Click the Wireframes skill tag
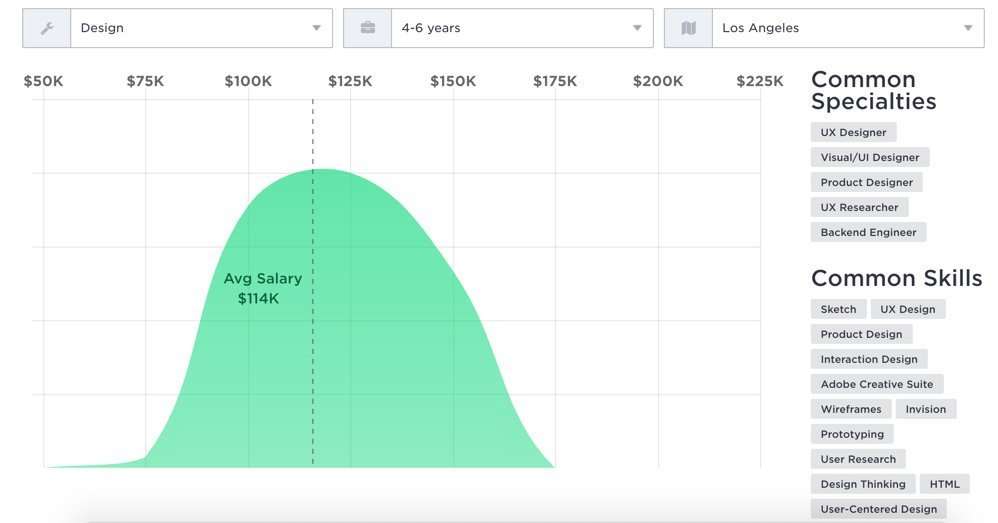The image size is (998, 523). (x=851, y=409)
